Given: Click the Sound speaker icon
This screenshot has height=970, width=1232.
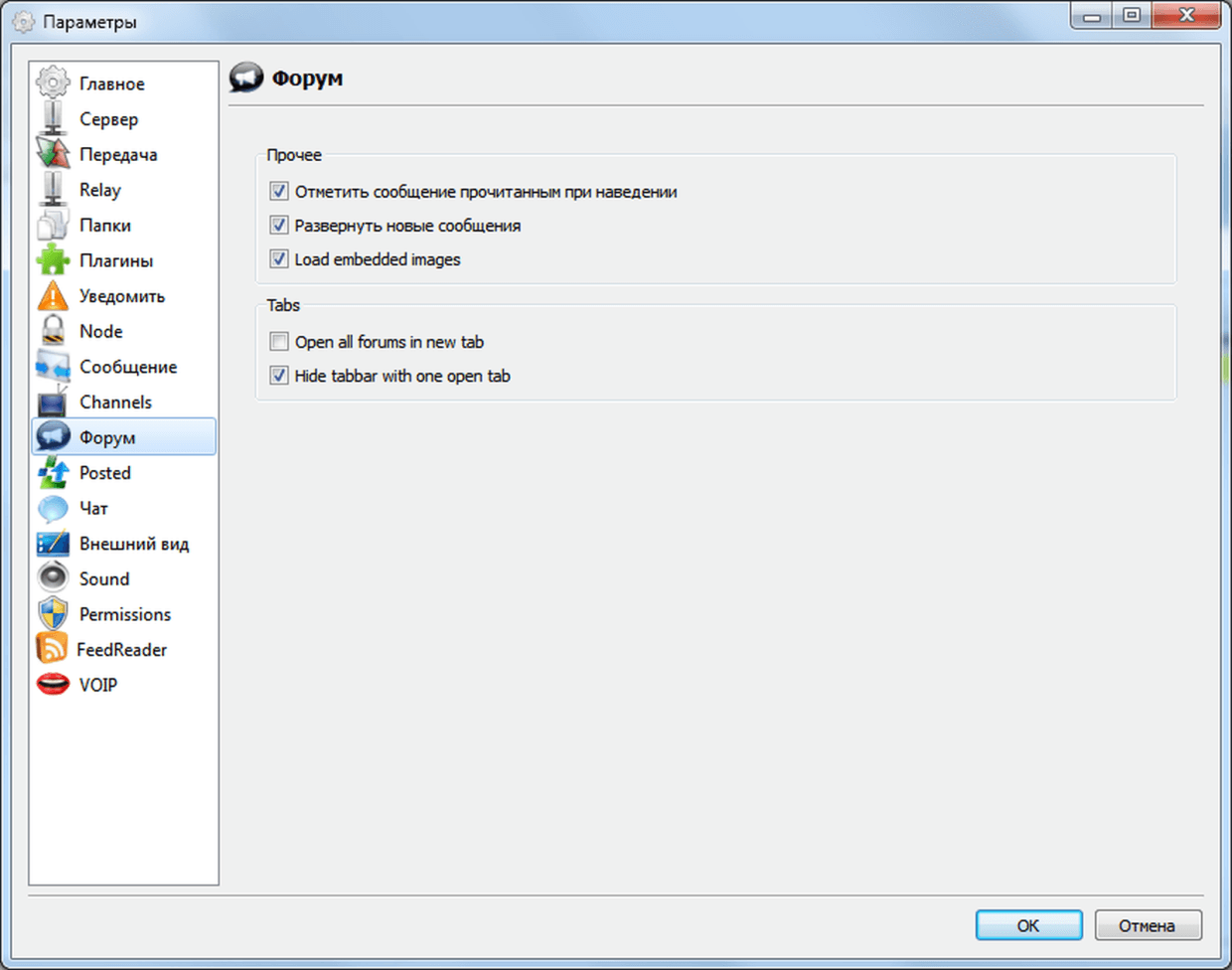Looking at the screenshot, I should 53,578.
